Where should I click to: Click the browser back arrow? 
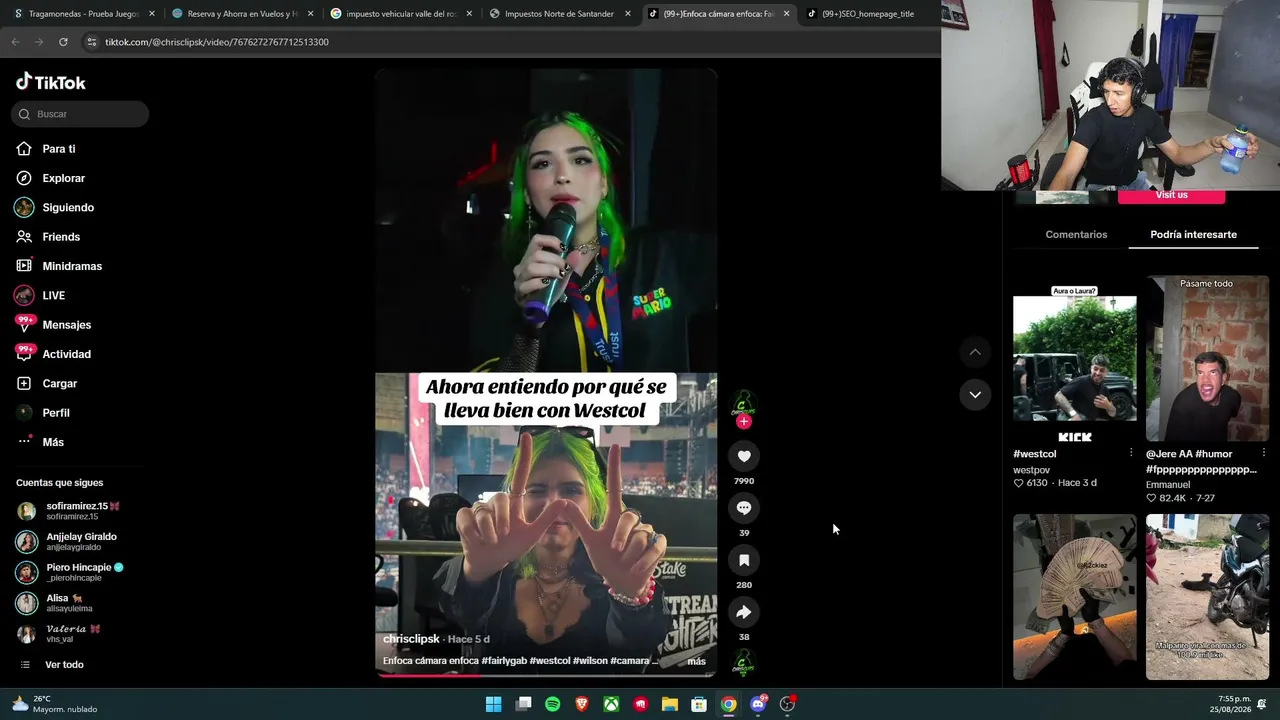(15, 42)
